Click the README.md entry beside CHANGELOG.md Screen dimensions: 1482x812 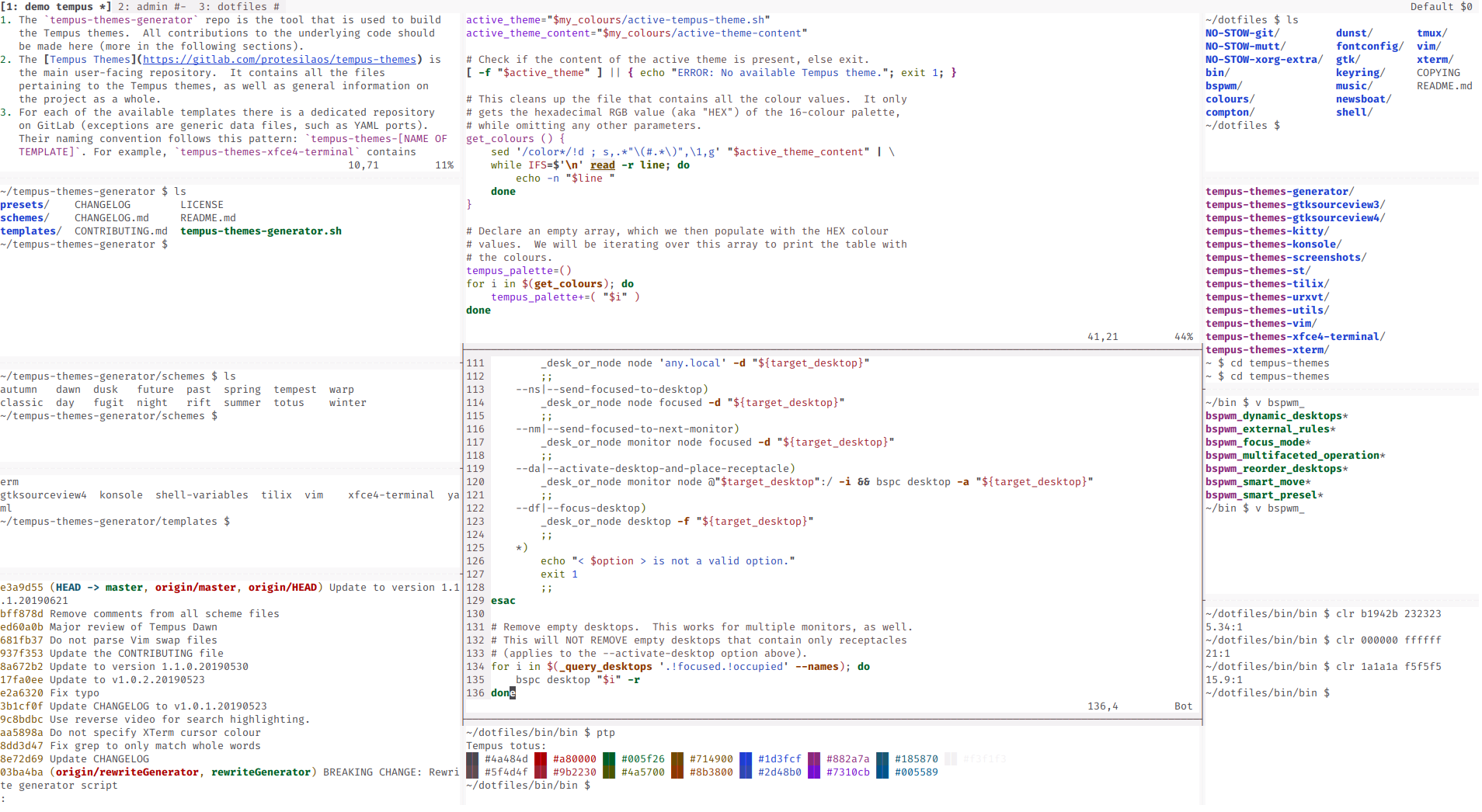[x=208, y=217]
